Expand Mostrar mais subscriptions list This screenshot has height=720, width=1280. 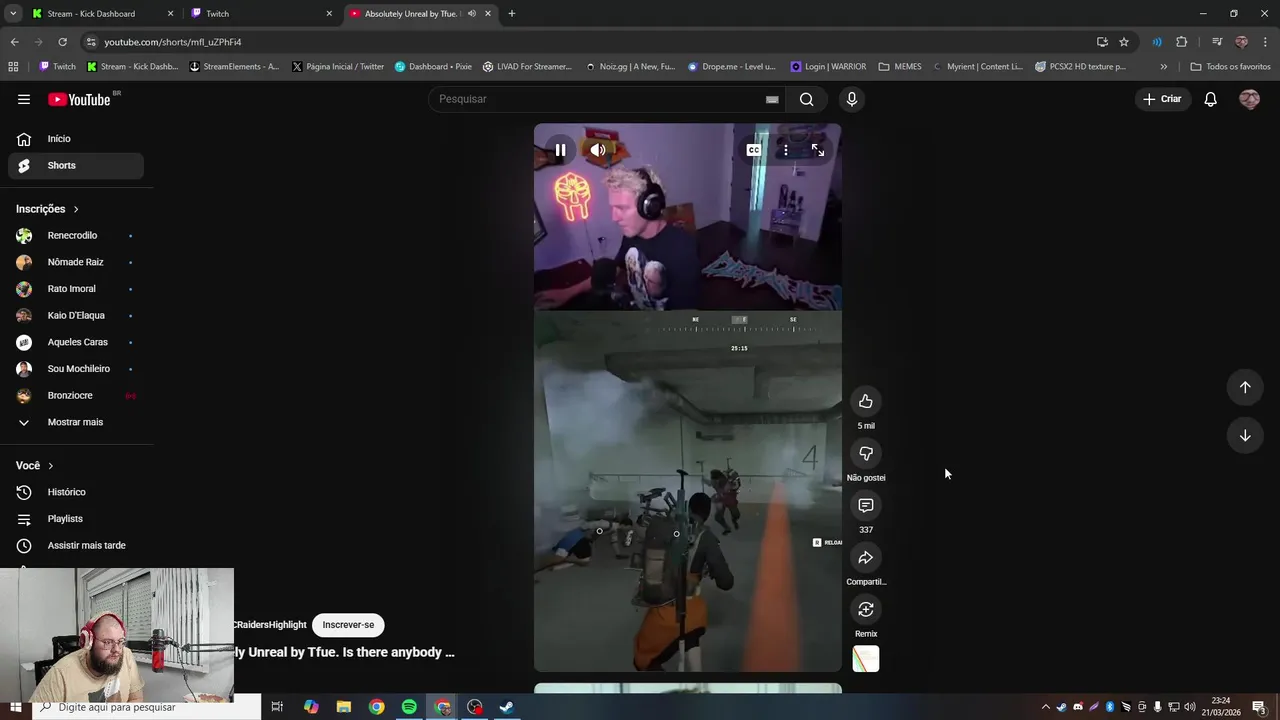click(76, 422)
